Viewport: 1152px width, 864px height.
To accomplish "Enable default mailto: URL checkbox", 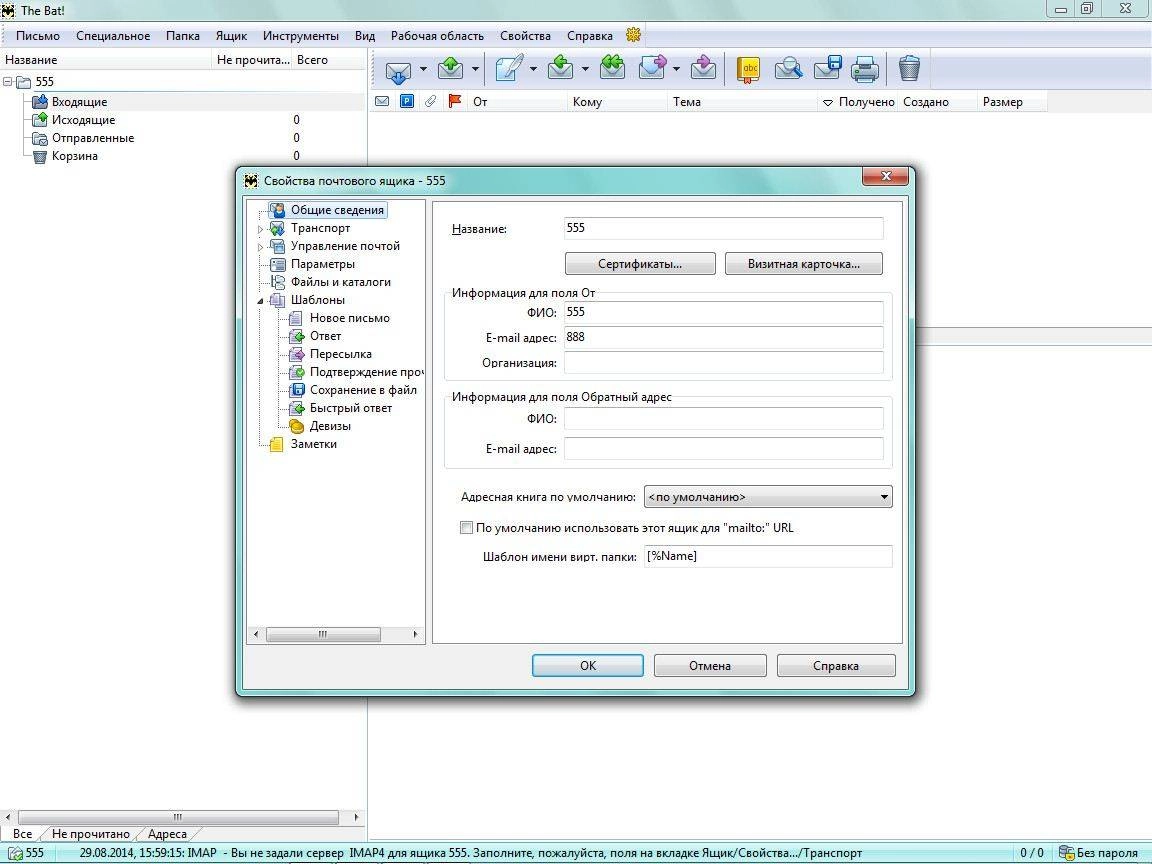I will (466, 528).
